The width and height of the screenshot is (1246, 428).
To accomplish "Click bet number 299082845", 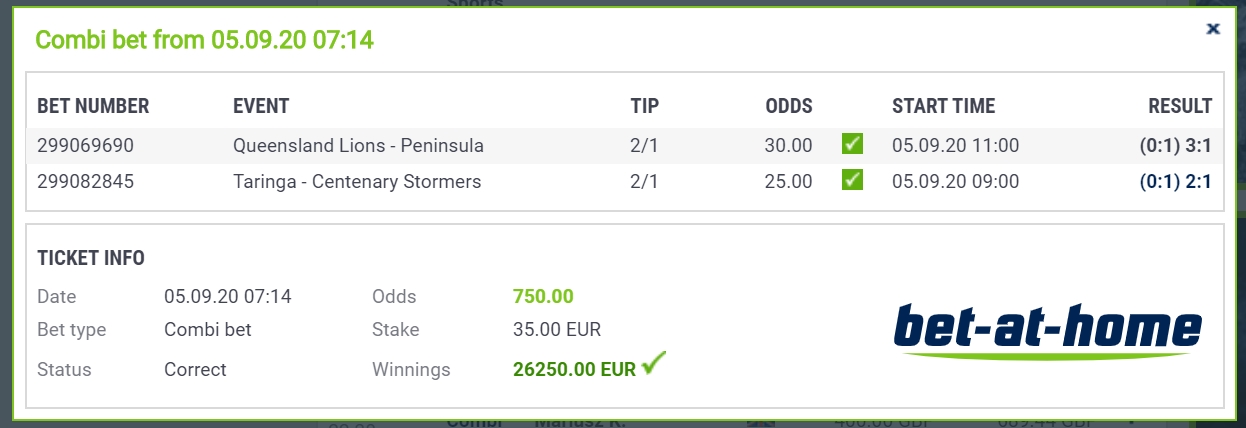I will (85, 182).
